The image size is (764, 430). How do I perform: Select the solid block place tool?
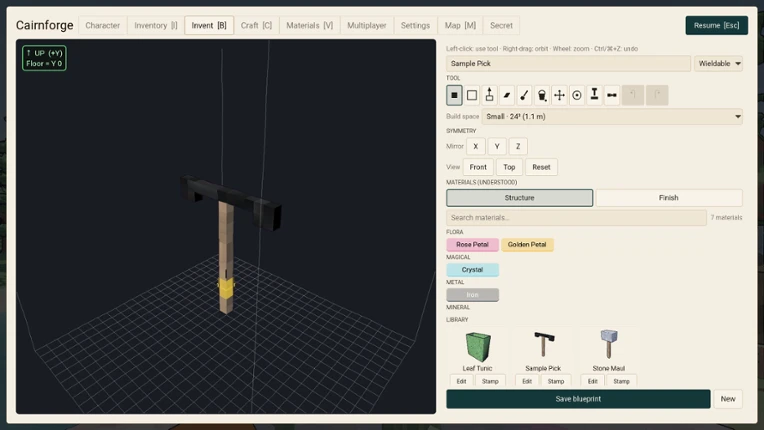click(x=454, y=95)
